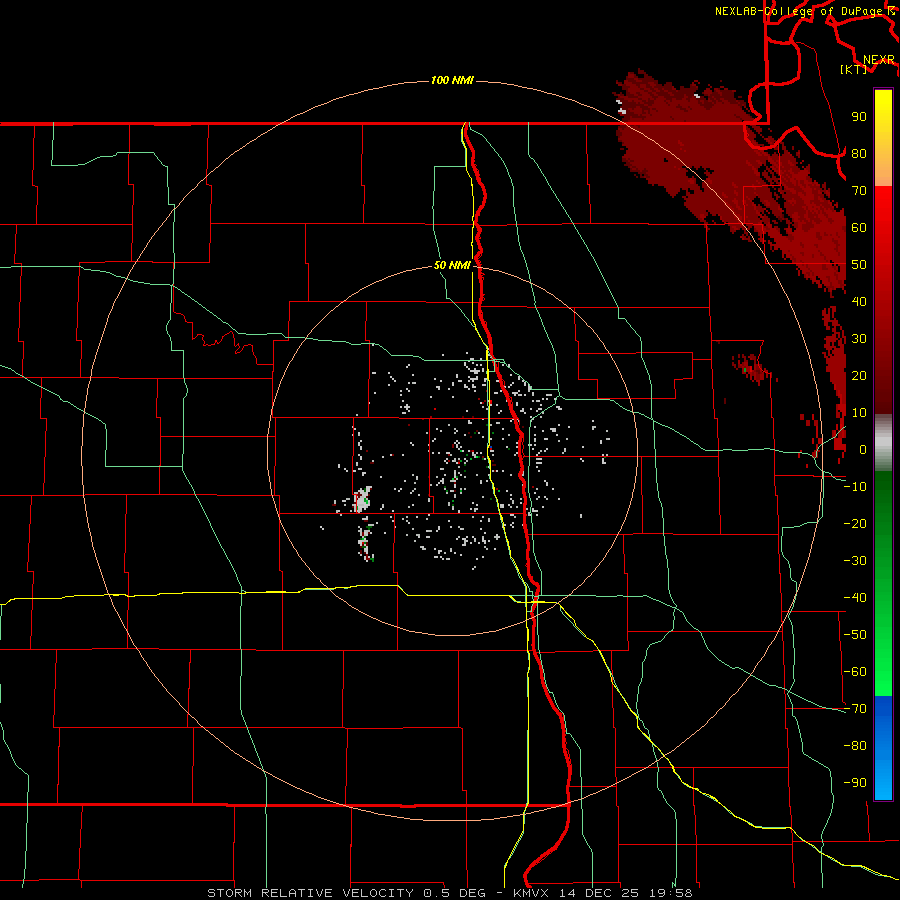Click the 90 value on velocity scale
This screenshot has height=900, width=900.
tap(859, 117)
